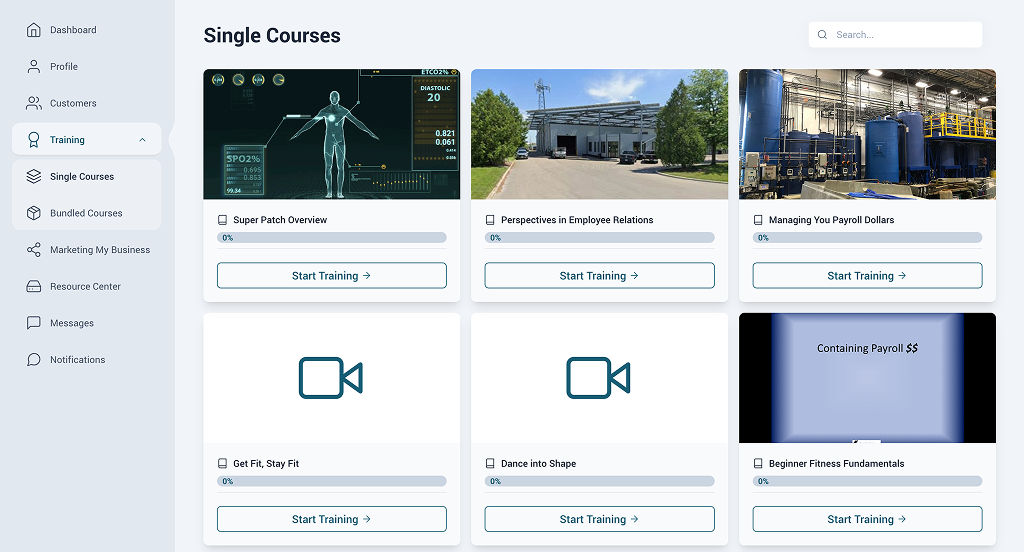This screenshot has width=1024, height=552.
Task: Click the Managing You Payroll Dollars progress bar
Action: pos(867,238)
